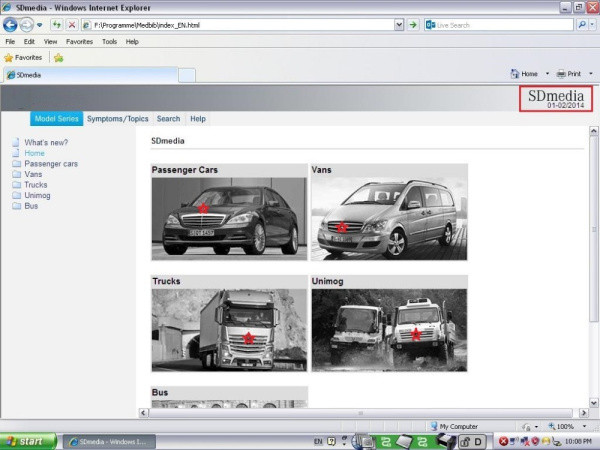
Task: Expand the address bar history dropdown
Action: click(x=399, y=25)
